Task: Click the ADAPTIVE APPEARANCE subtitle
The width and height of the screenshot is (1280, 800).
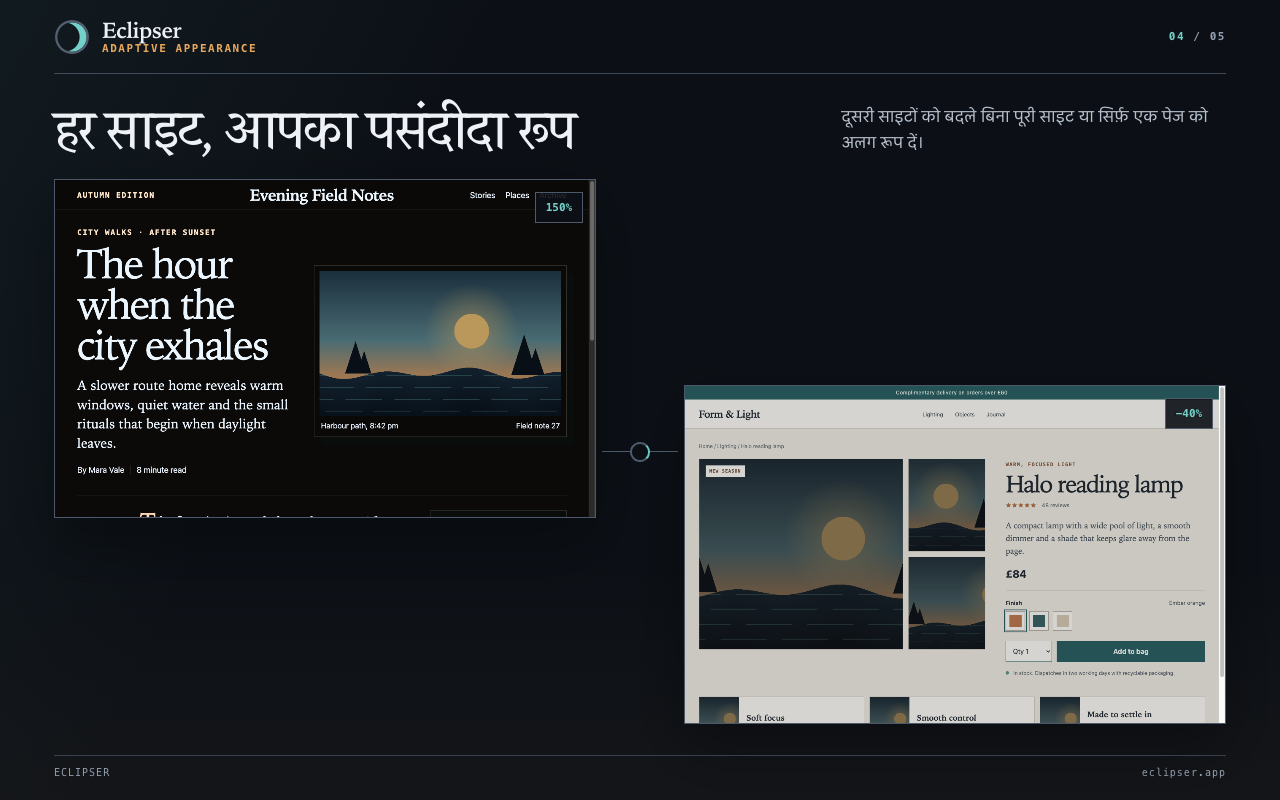Action: click(x=179, y=48)
